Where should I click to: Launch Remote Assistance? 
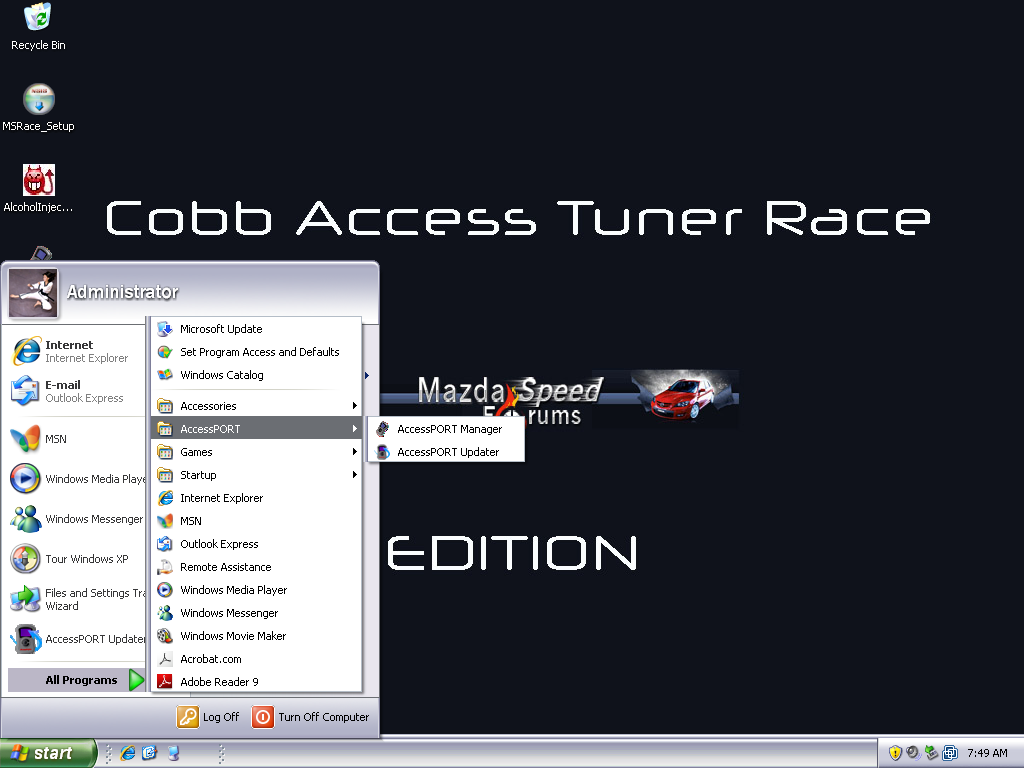click(257, 567)
